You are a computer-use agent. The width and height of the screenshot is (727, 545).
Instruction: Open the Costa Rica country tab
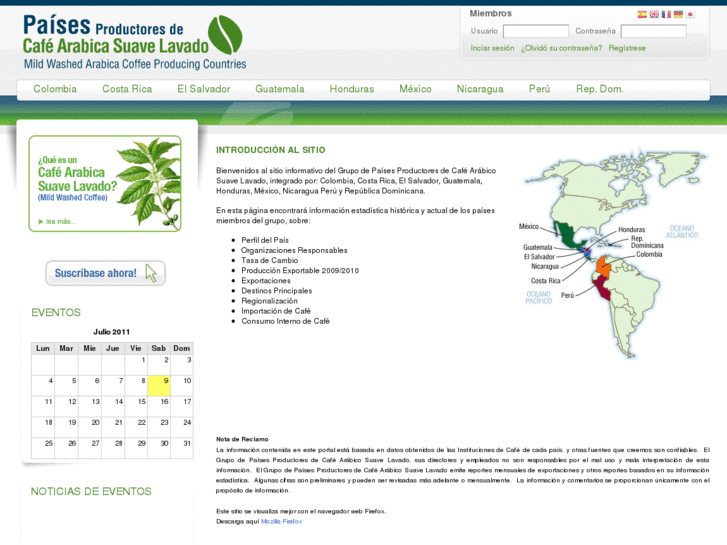[x=127, y=89]
